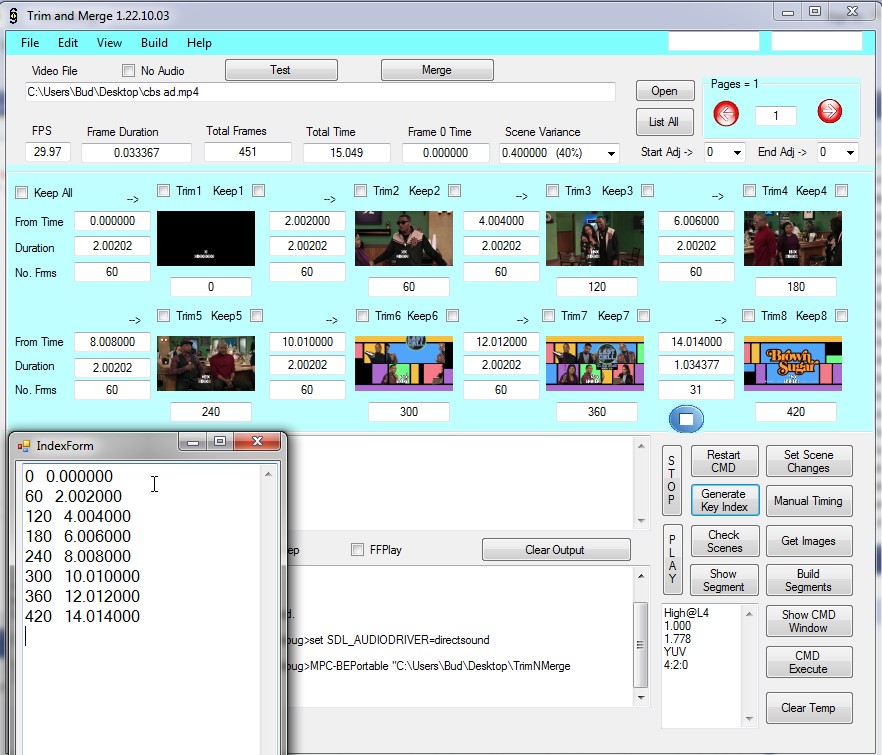Select segment 7 thumbnail at frame 360
The height and width of the screenshot is (755, 882).
pyautogui.click(x=595, y=363)
